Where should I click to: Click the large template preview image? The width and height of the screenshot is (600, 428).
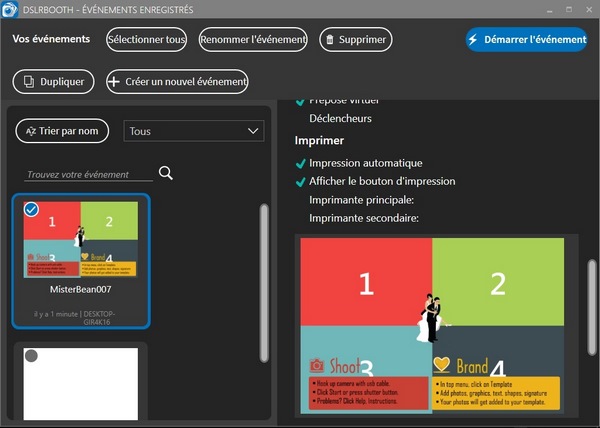[x=432, y=325]
